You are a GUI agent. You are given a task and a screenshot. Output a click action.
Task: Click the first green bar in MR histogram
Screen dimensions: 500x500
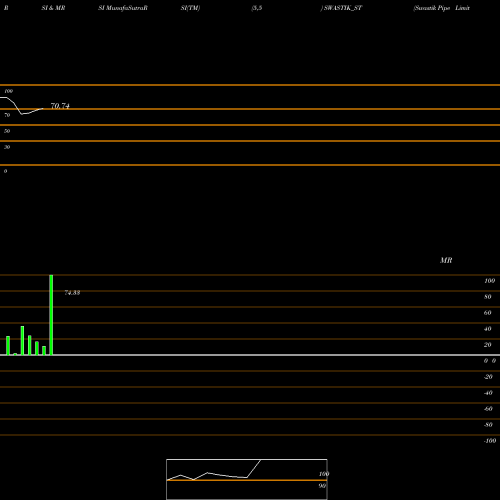(x=8, y=346)
